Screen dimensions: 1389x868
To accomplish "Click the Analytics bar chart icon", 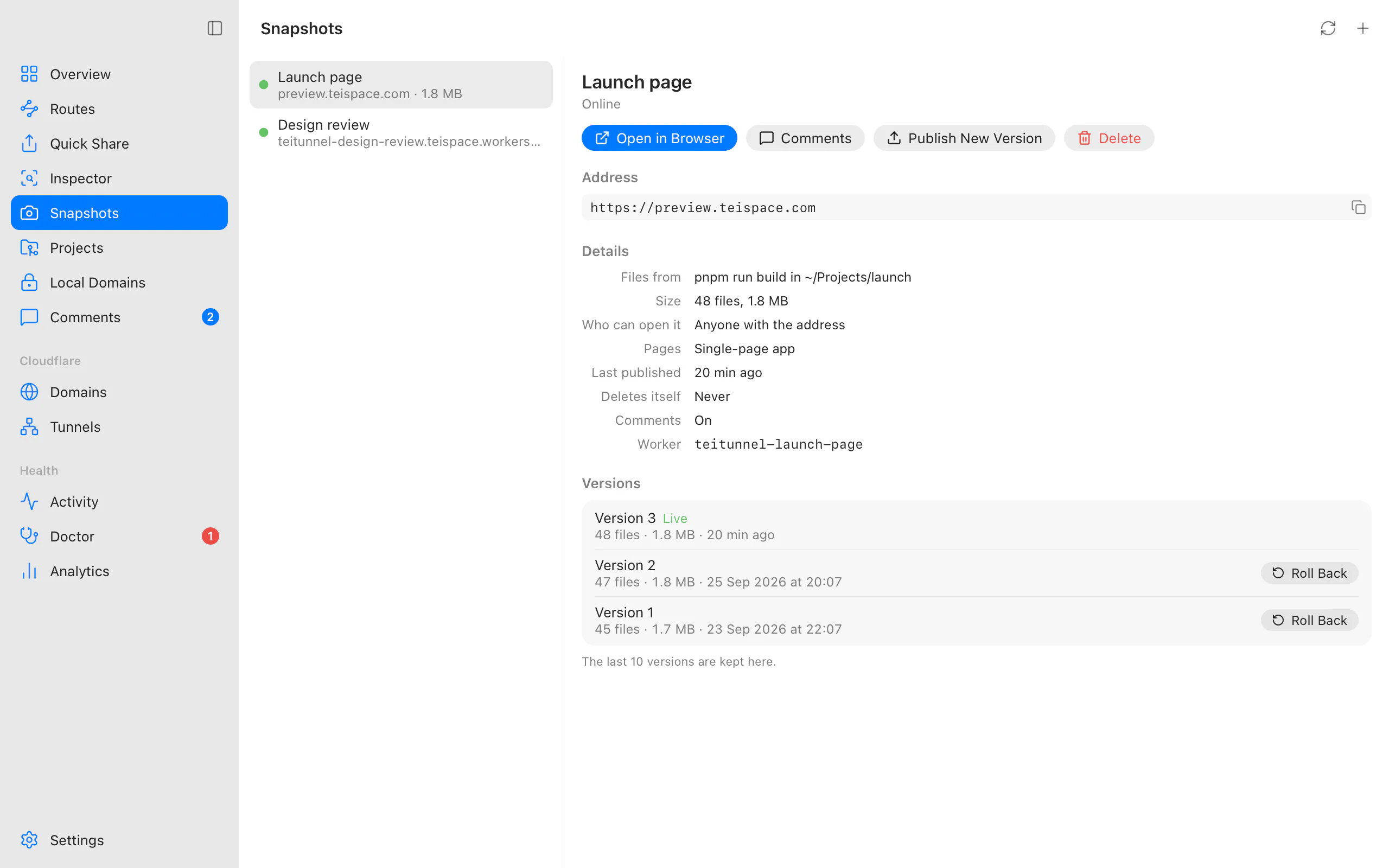I will (x=29, y=571).
